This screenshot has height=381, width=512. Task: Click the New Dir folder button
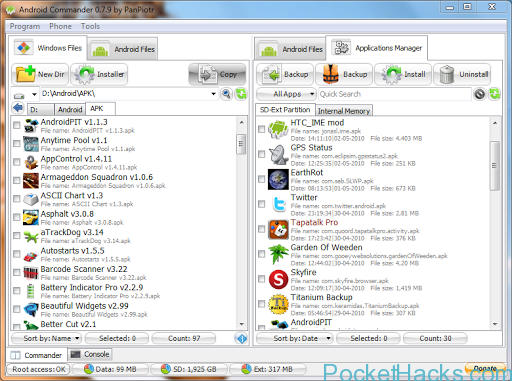(x=40, y=74)
